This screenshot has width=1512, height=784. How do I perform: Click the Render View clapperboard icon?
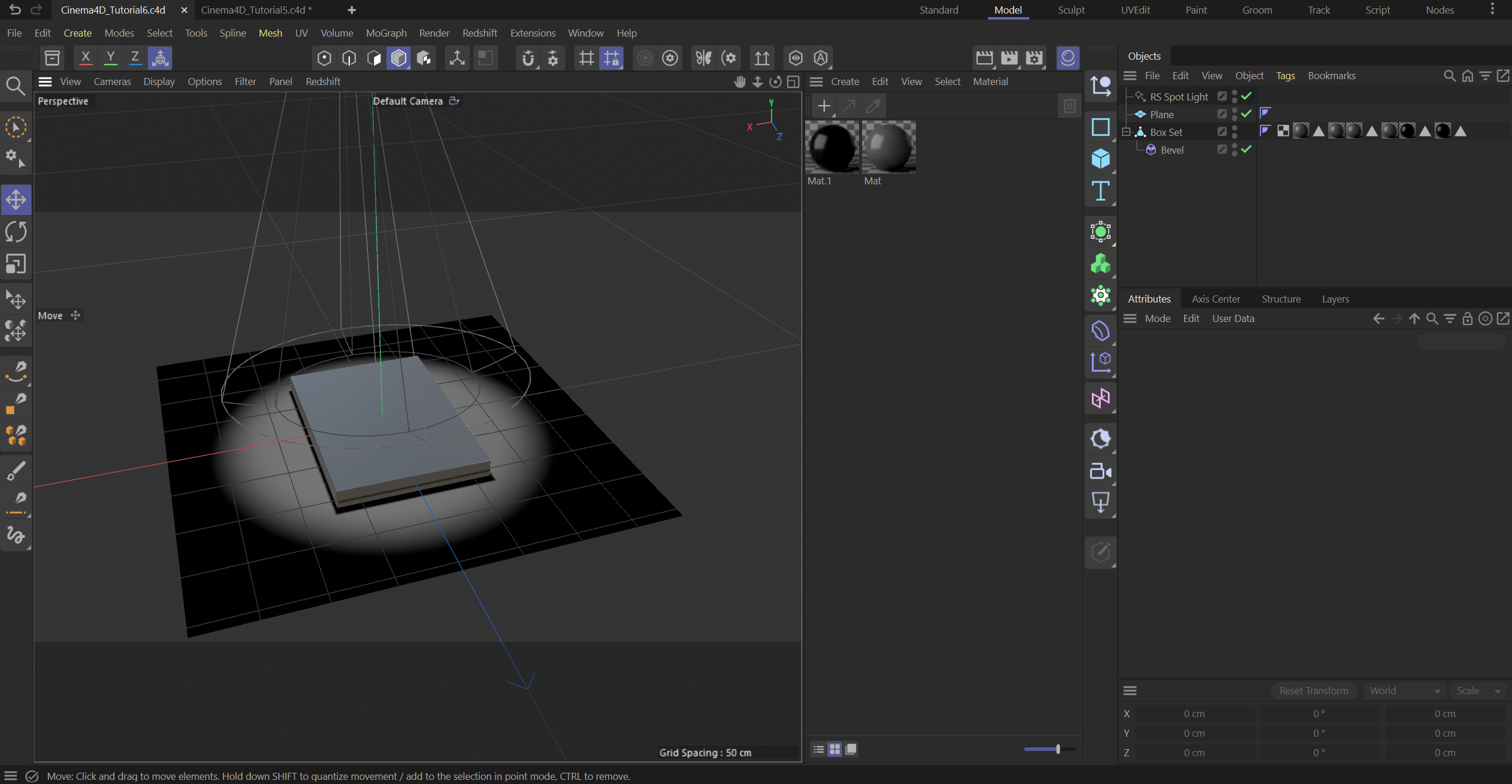(984, 57)
